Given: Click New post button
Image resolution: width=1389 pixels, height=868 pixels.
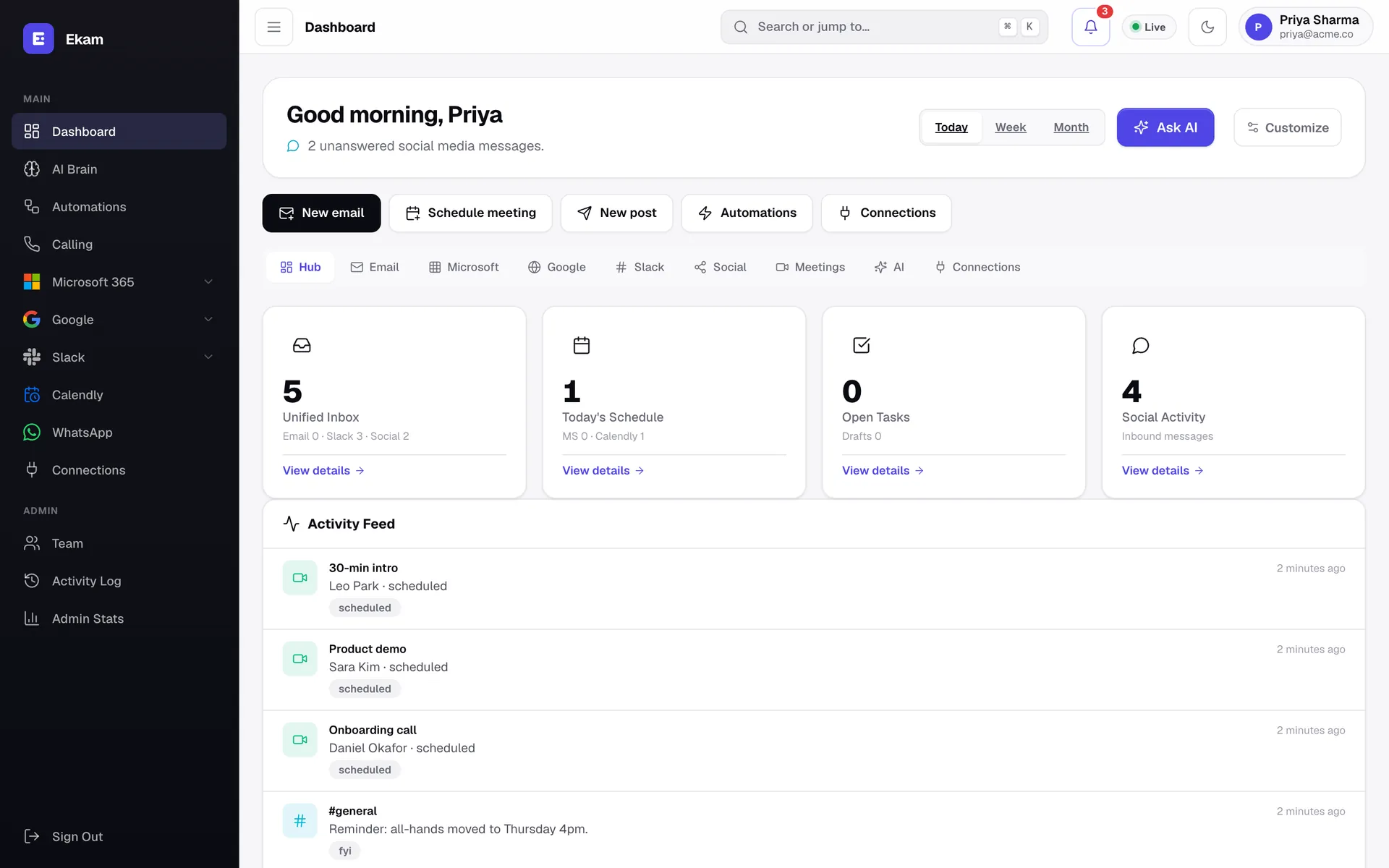Looking at the screenshot, I should 616,213.
